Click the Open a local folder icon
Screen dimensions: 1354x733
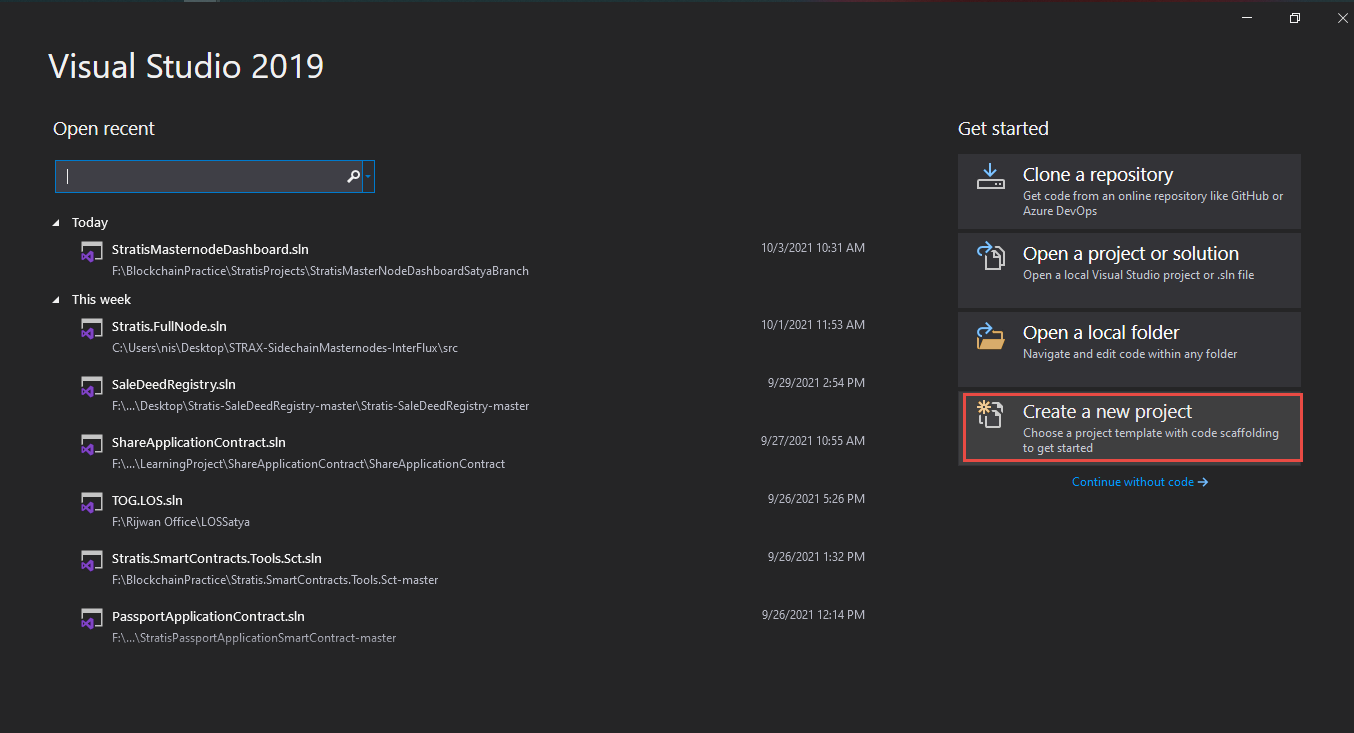[990, 336]
